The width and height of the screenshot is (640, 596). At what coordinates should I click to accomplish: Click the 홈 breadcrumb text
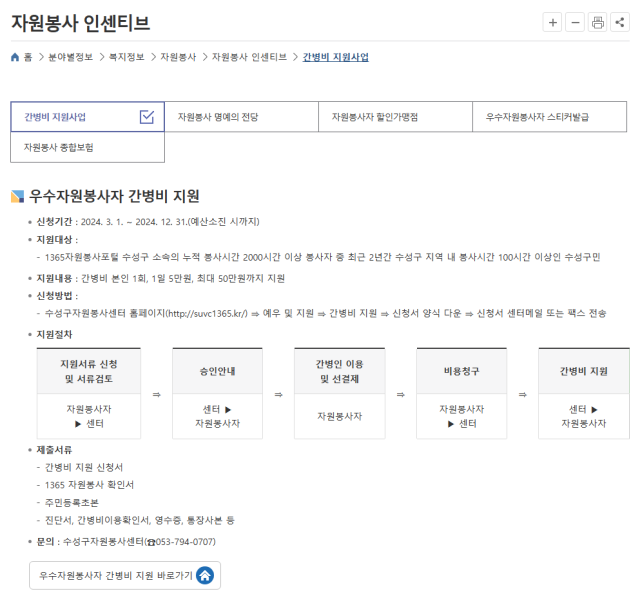point(27,57)
